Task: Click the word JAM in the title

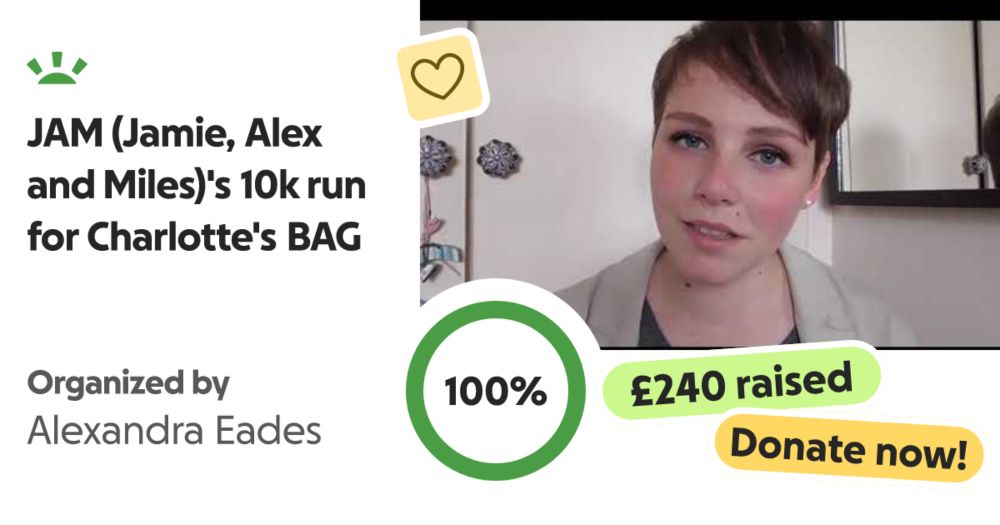Action: pyautogui.click(x=66, y=134)
